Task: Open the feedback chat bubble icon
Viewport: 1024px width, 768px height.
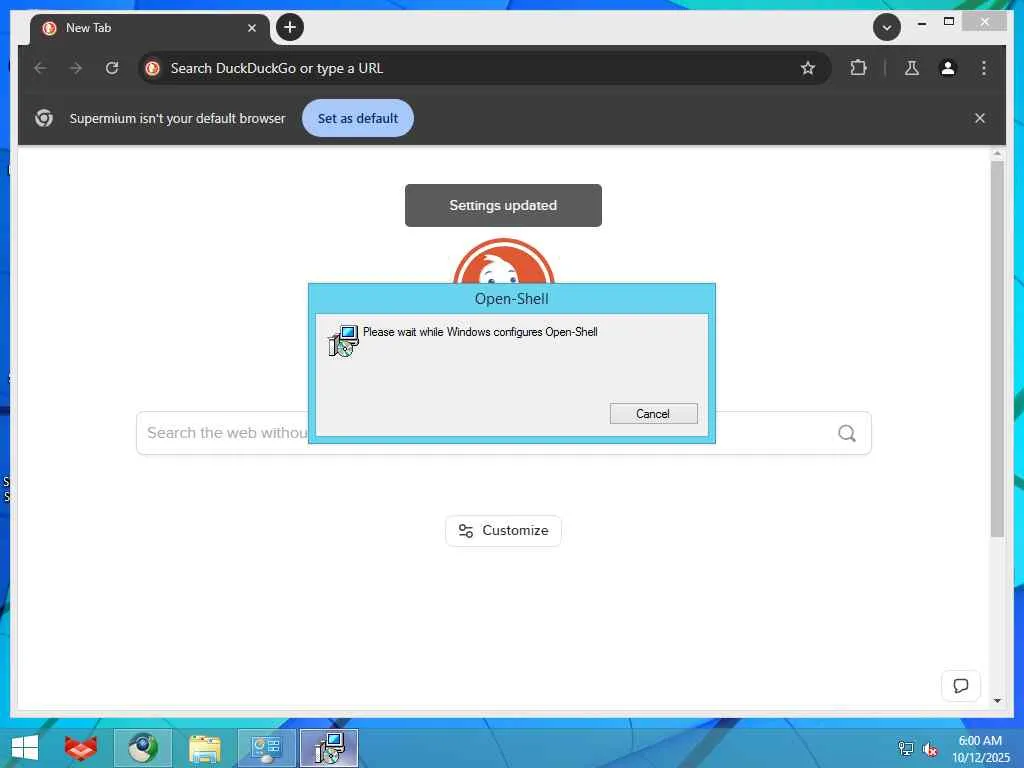Action: tap(961, 686)
